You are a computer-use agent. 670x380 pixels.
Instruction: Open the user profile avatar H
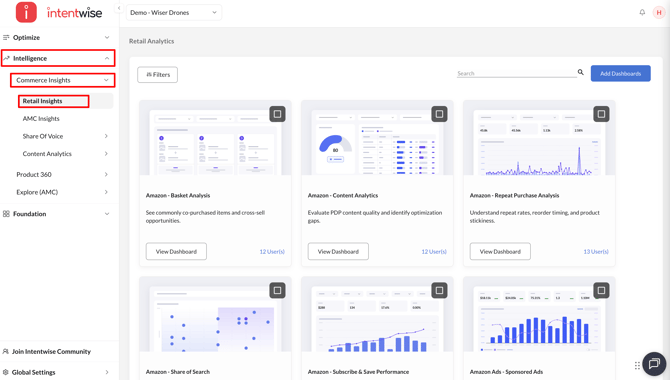(659, 12)
